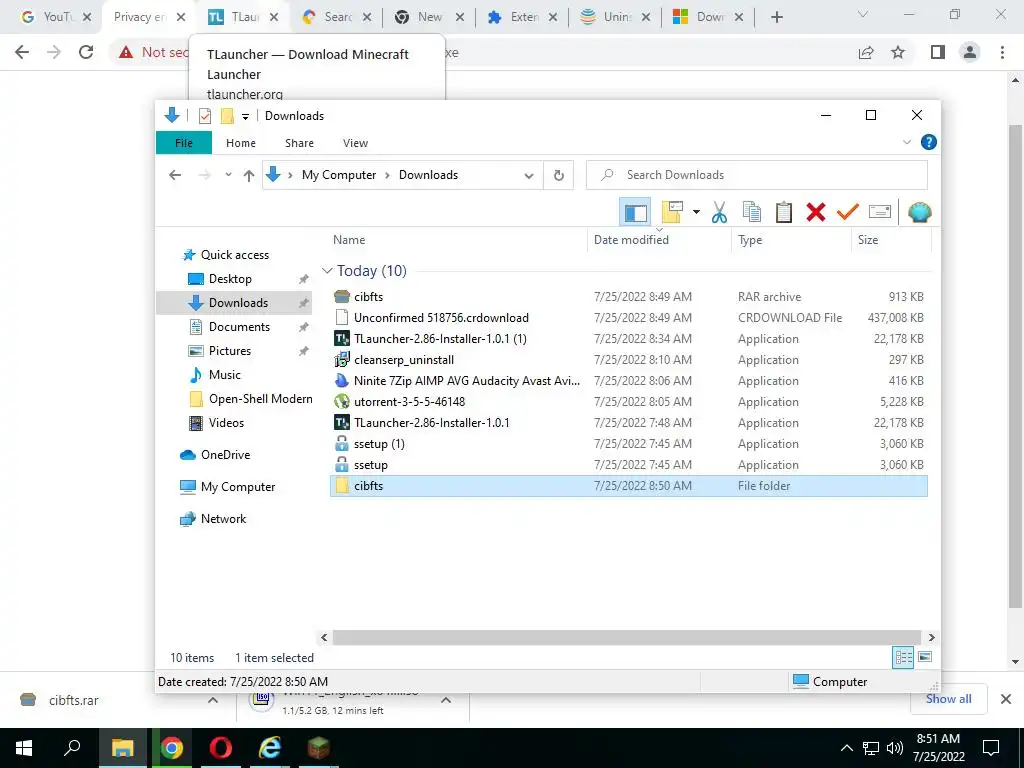Click Chrome share page icon
The height and width of the screenshot is (768, 1024).
click(x=866, y=52)
